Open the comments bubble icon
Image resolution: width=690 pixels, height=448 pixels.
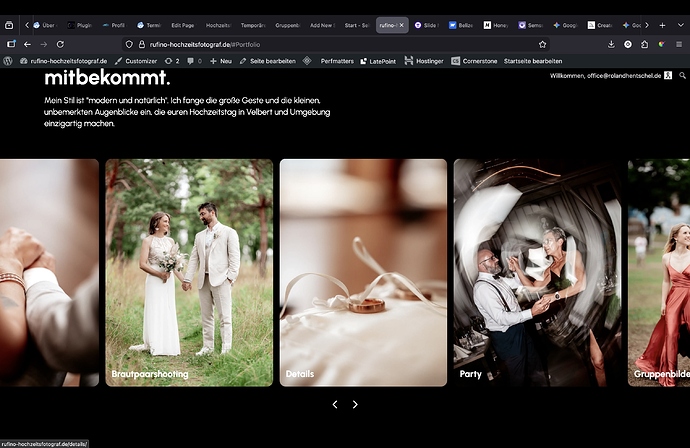[193, 61]
